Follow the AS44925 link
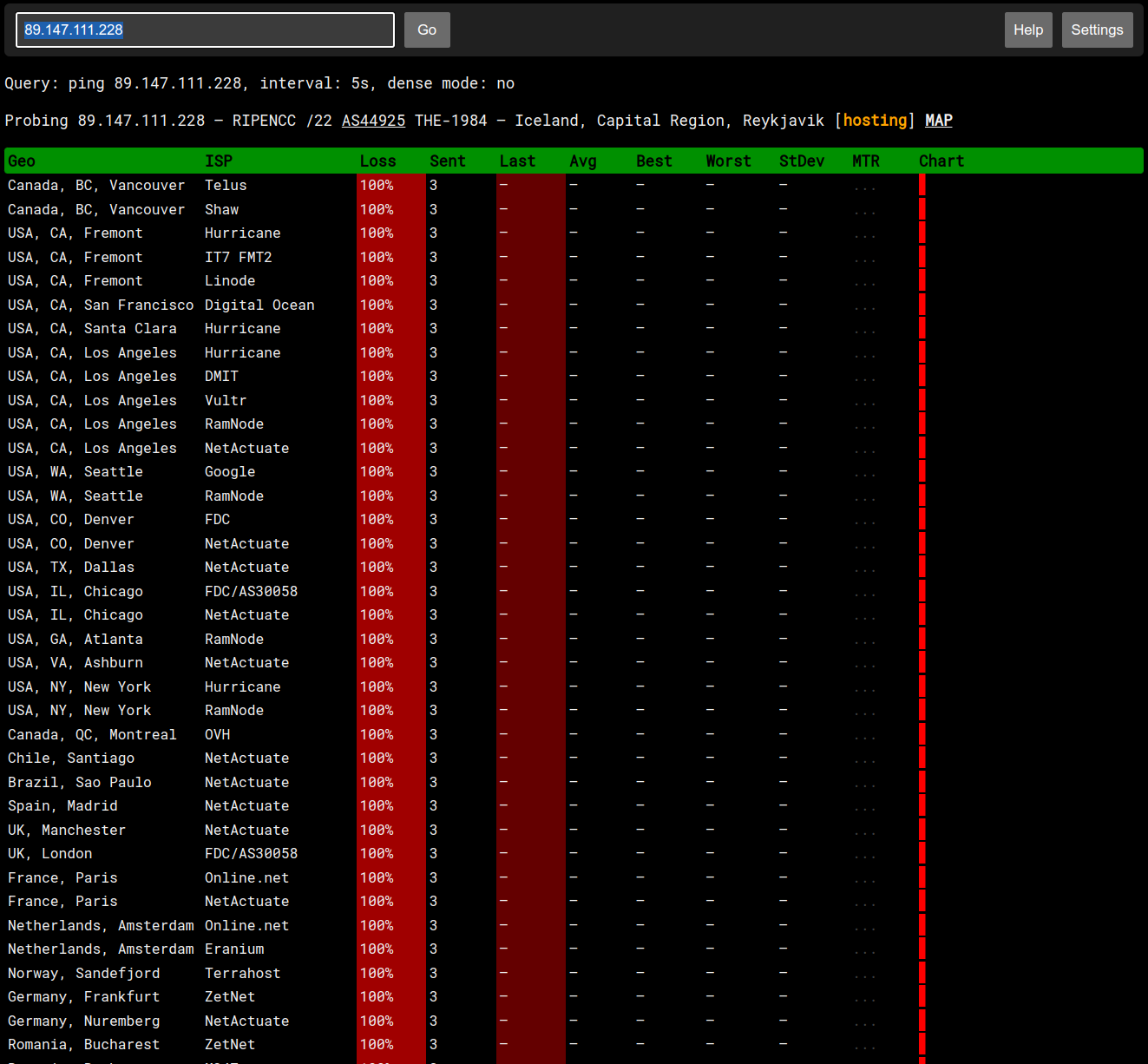Screen dimensions: 1148x1064 tap(373, 121)
